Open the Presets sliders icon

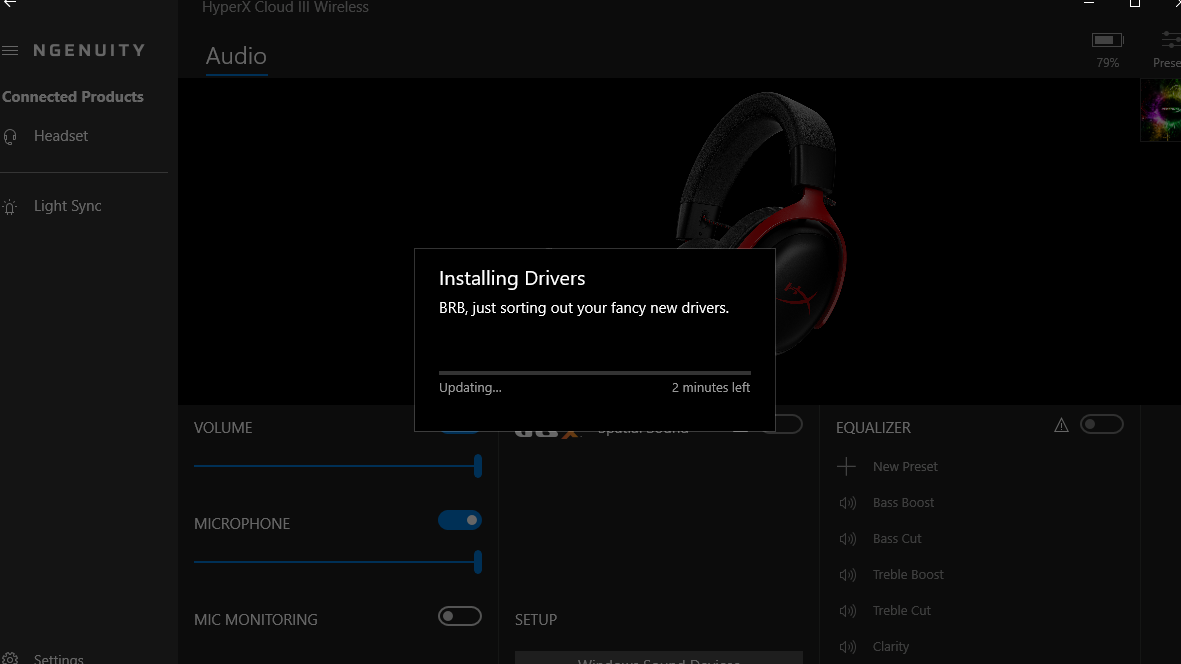[1171, 40]
